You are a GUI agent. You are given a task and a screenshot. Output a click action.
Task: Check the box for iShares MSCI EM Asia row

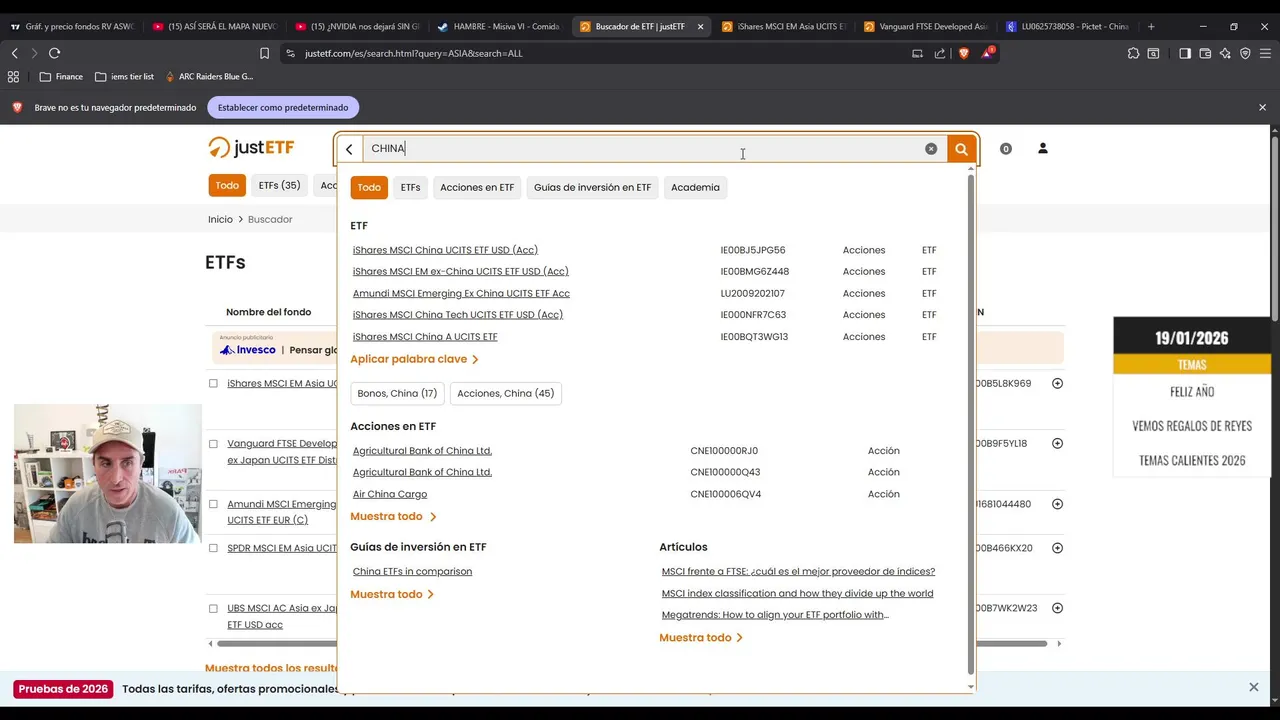coord(213,383)
